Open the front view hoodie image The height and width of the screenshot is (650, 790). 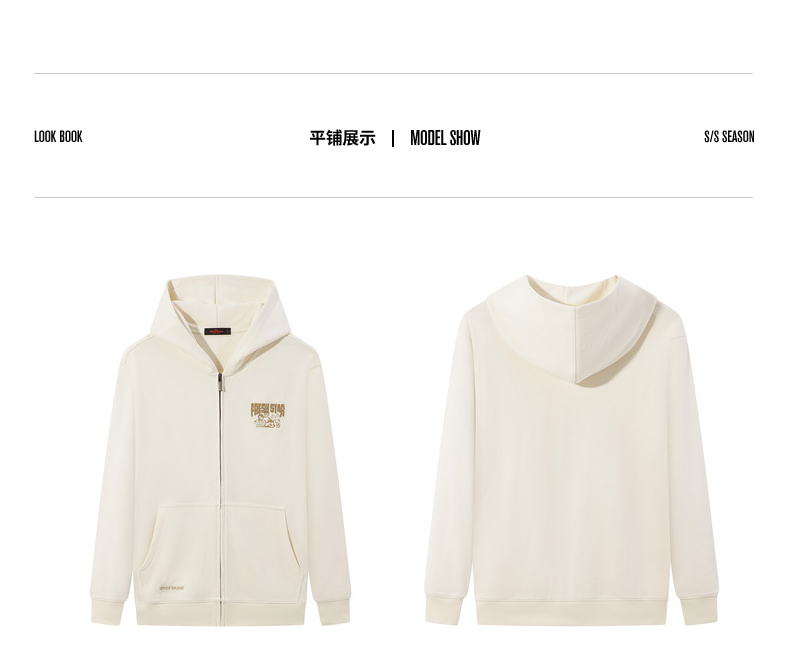point(220,450)
